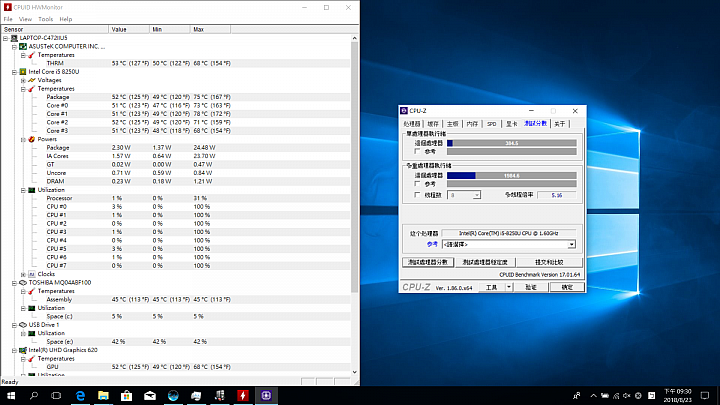Switch to HWMonitor red lightning taskbar icon
The width and height of the screenshot is (720, 405).
(x=243, y=395)
